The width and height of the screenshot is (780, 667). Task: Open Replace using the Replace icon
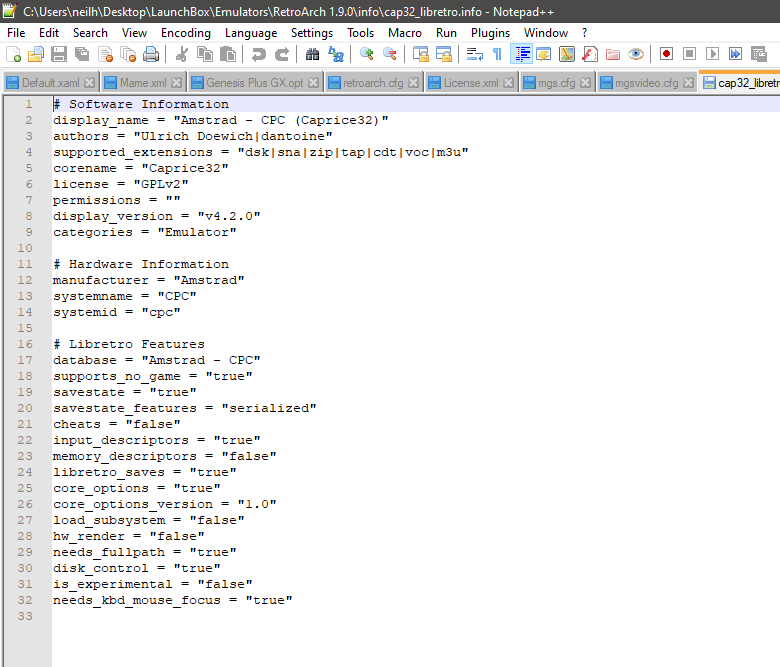pyautogui.click(x=336, y=54)
